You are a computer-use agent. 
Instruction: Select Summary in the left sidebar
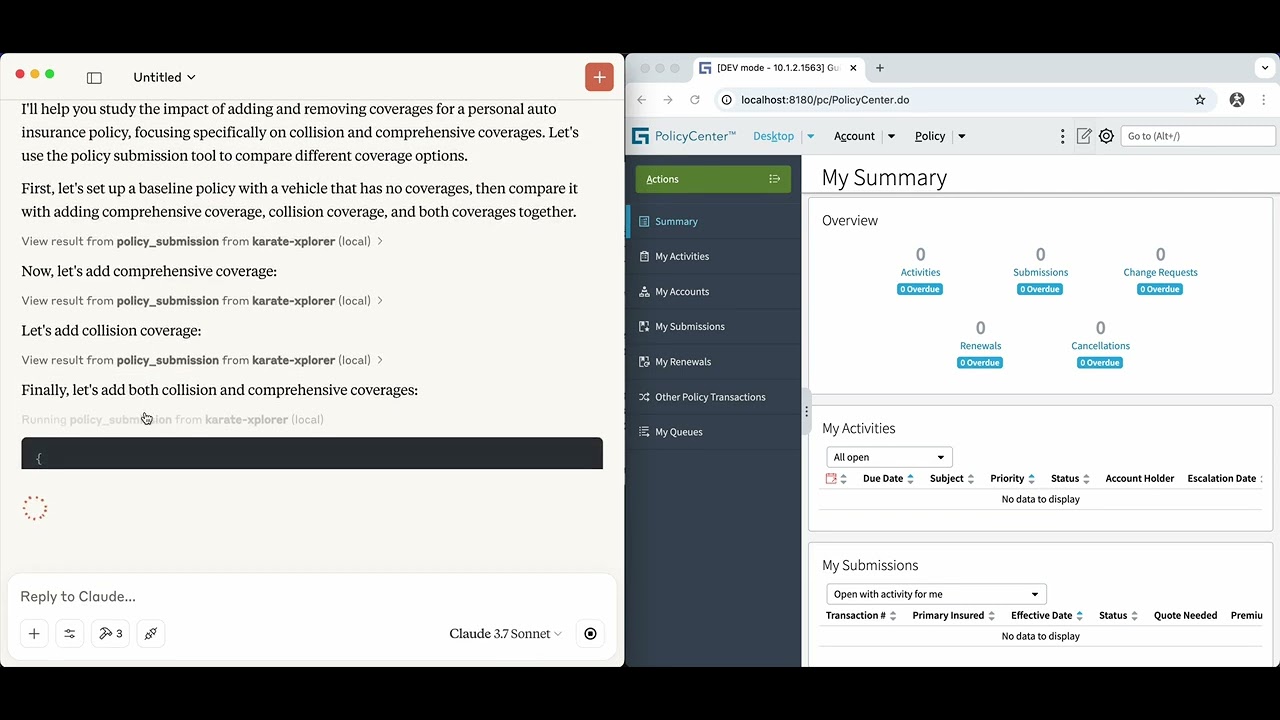pyautogui.click(x=714, y=221)
